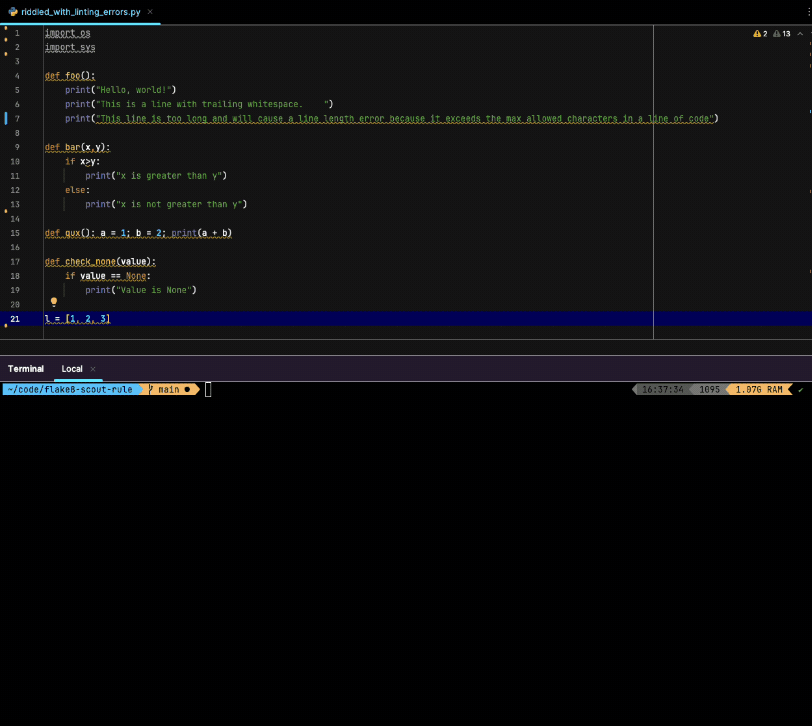The width and height of the screenshot is (812, 726).
Task: Click gutter line number 7 with blue change marker
Action: [x=17, y=119]
